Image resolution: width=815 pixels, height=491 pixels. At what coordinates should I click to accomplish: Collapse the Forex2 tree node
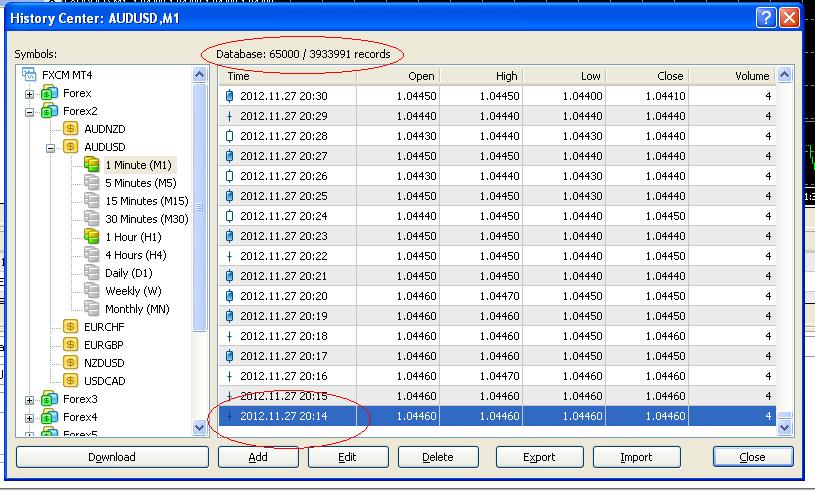click(30, 112)
